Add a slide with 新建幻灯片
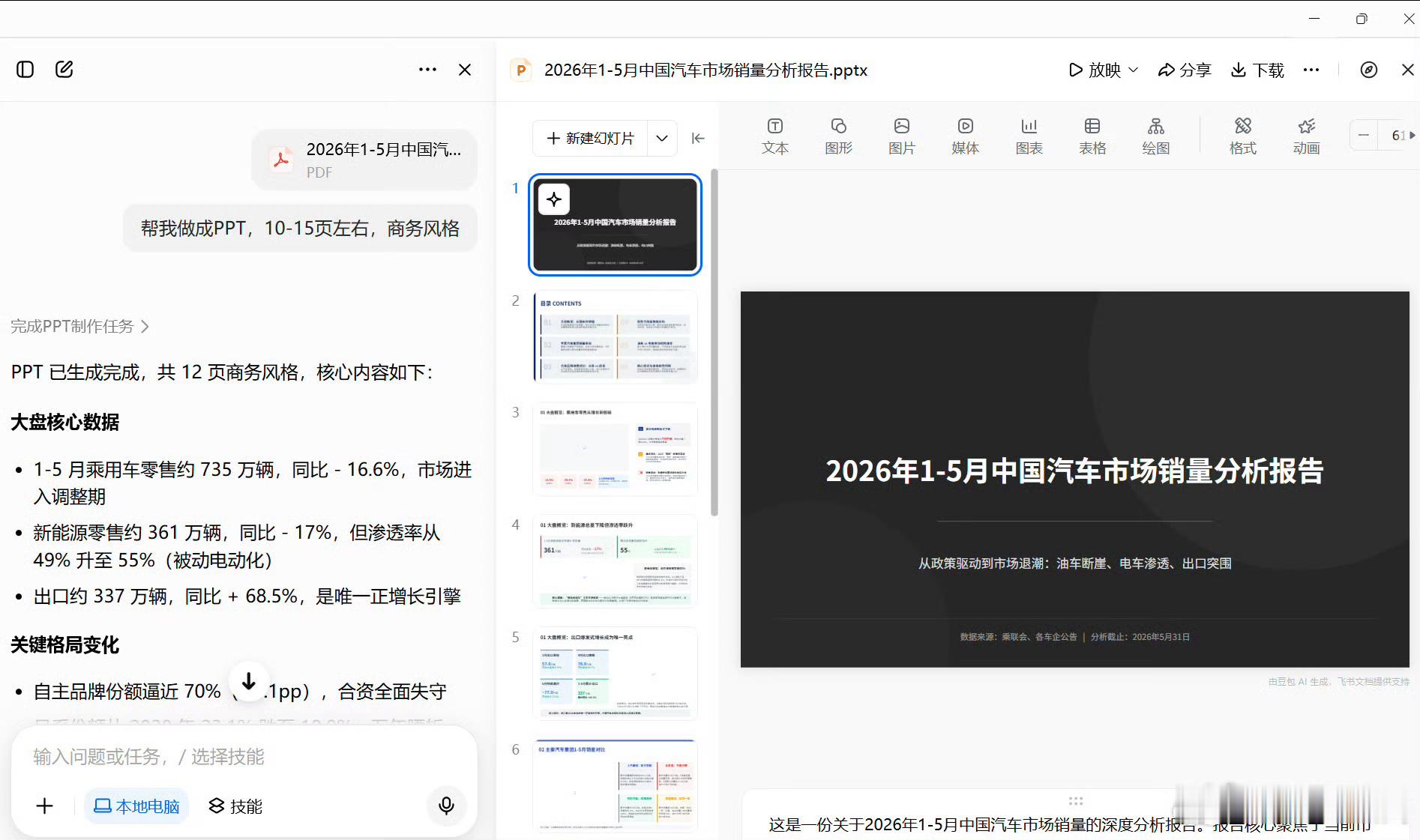This screenshot has width=1420, height=840. [590, 139]
